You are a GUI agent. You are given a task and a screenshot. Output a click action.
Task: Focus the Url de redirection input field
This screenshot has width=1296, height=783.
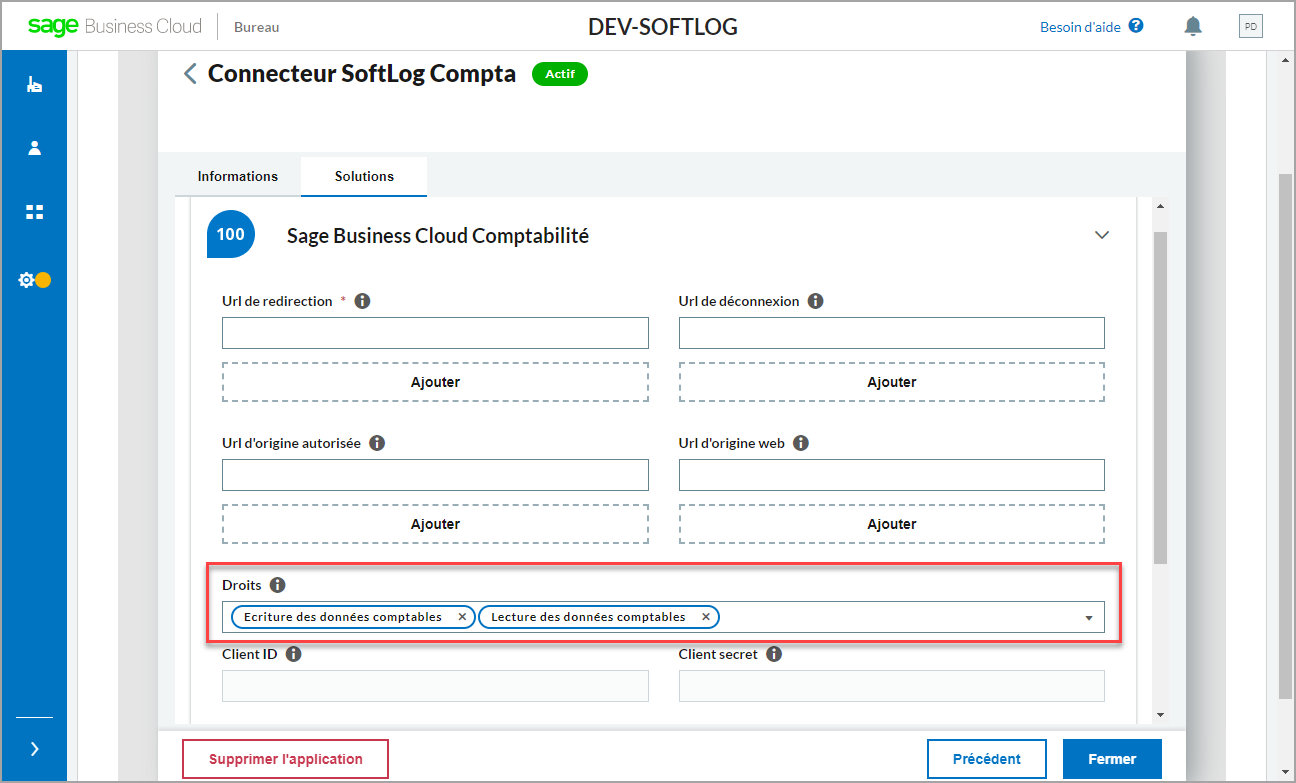435,333
